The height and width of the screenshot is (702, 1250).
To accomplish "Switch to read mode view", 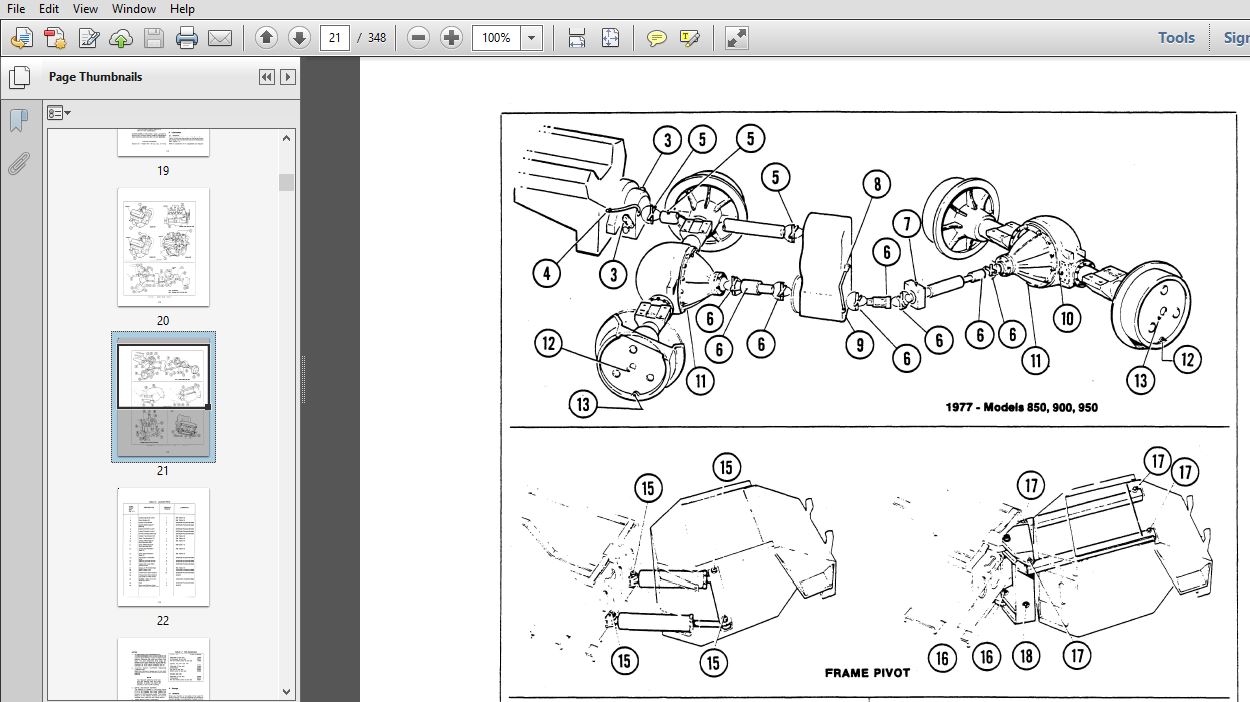I will click(x=736, y=38).
